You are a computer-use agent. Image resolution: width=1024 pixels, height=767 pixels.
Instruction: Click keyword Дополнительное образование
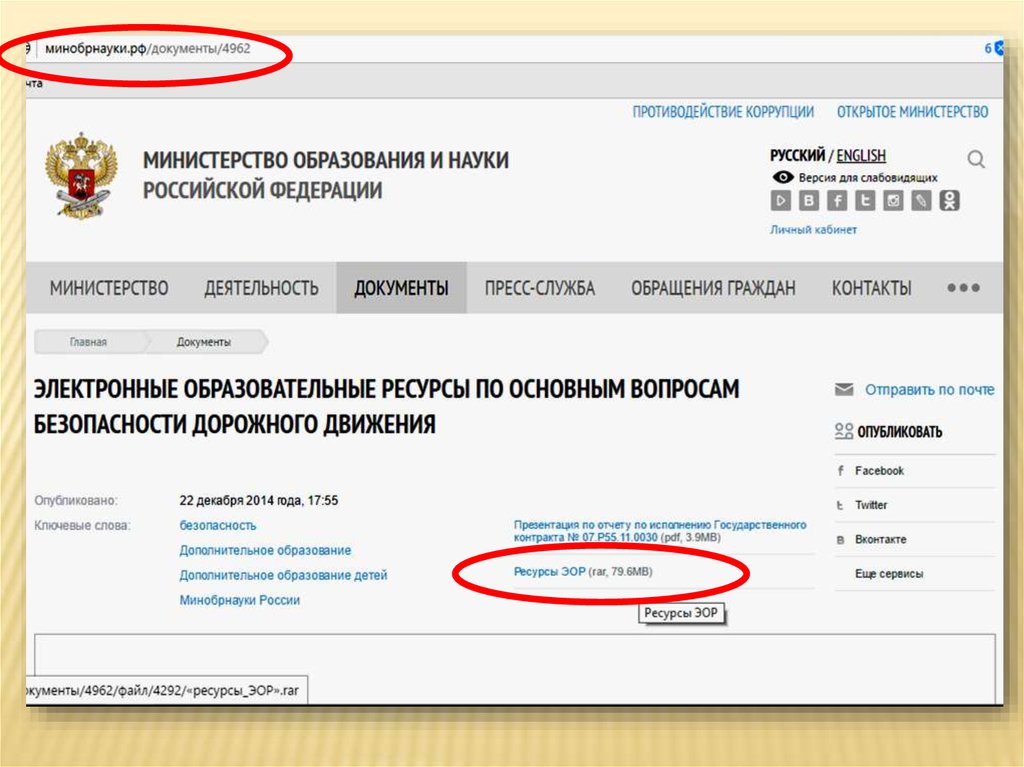pos(265,550)
